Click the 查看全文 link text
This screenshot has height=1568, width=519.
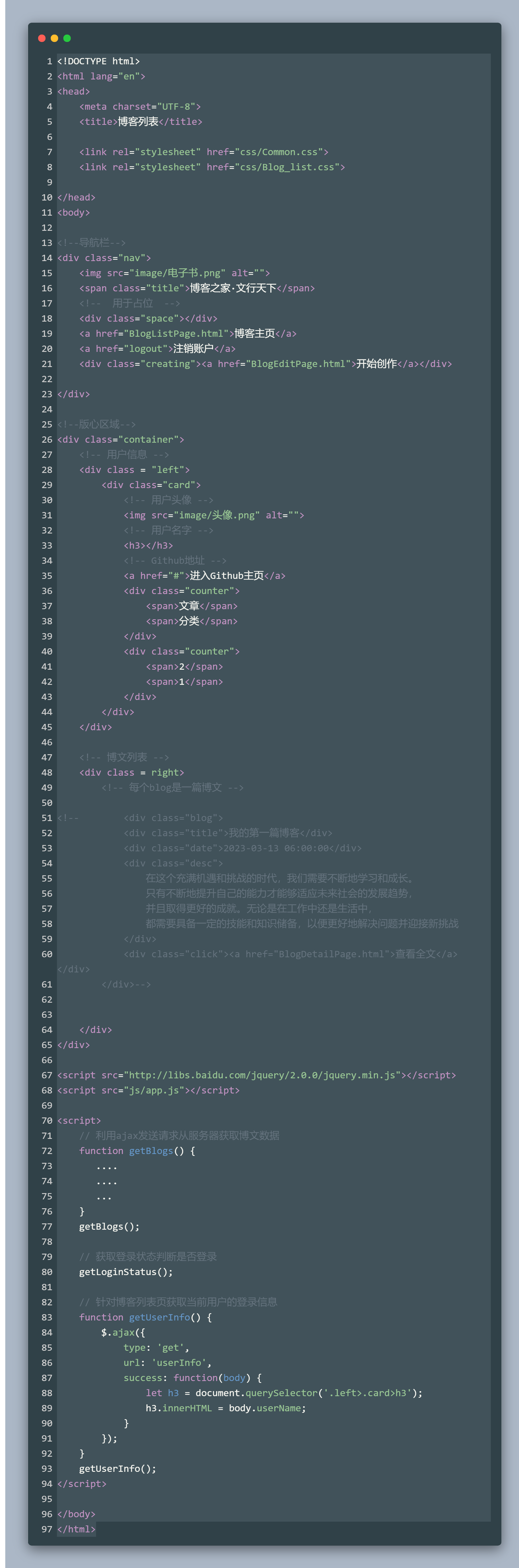416,954
